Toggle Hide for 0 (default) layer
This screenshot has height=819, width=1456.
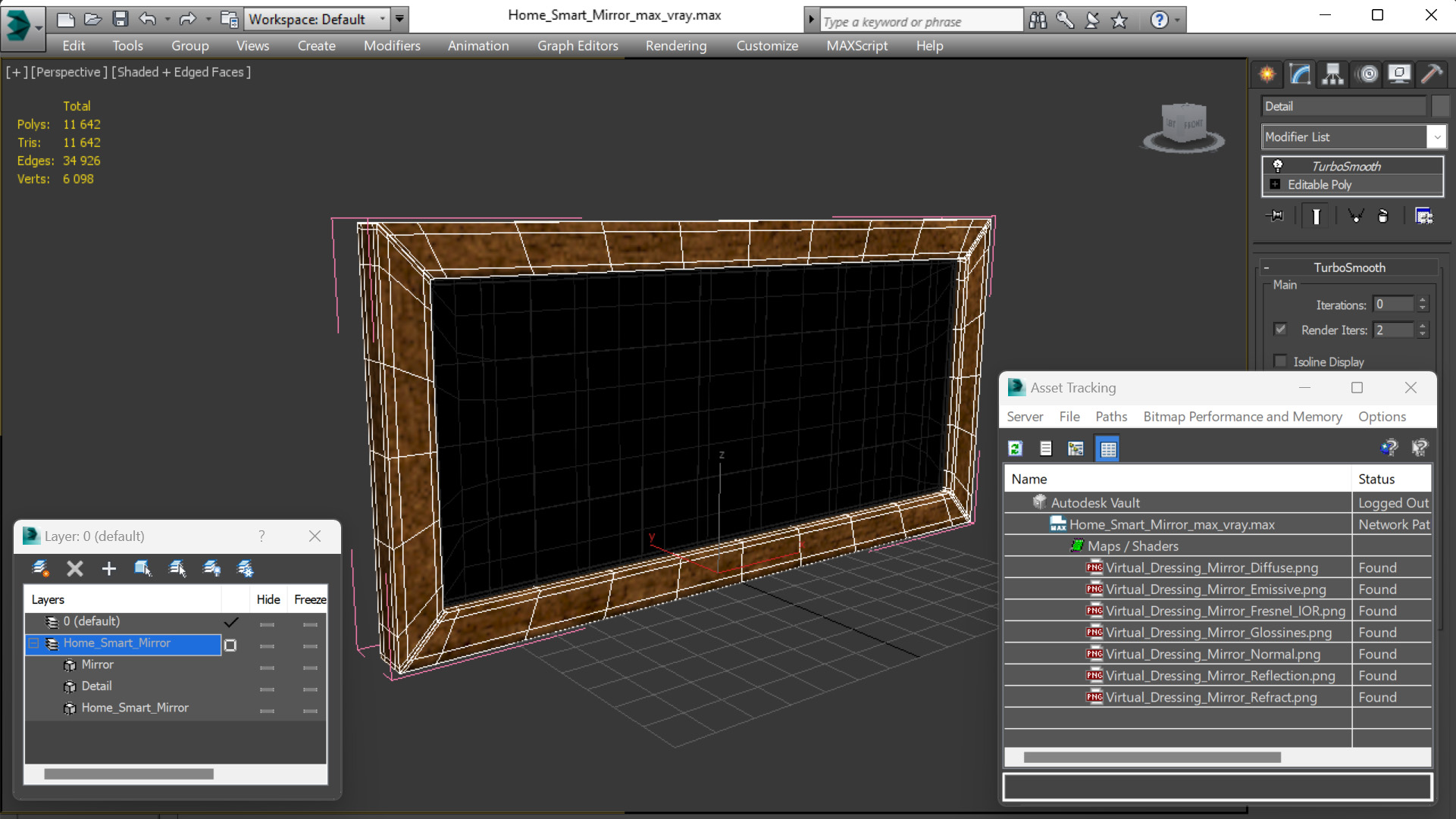coord(267,624)
